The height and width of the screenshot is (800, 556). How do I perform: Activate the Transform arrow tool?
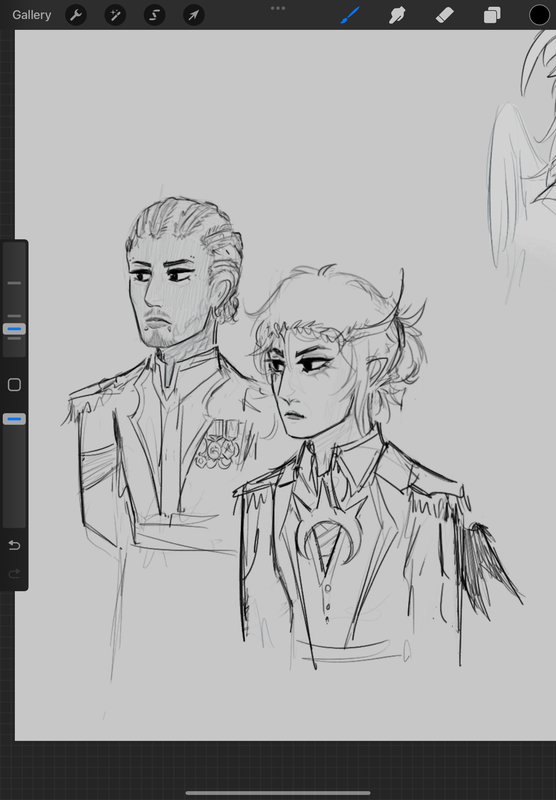point(194,15)
